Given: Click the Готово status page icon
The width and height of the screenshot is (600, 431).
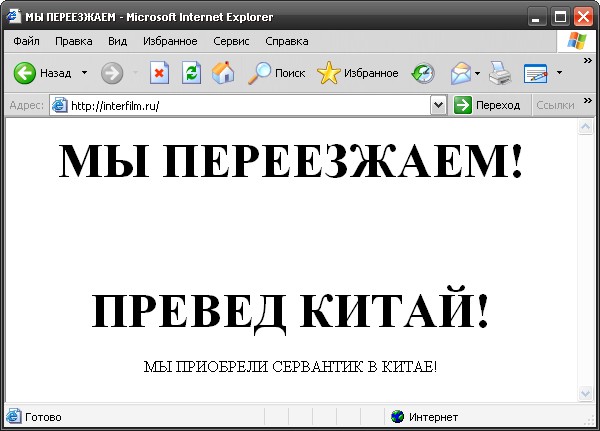Looking at the screenshot, I should point(14,416).
